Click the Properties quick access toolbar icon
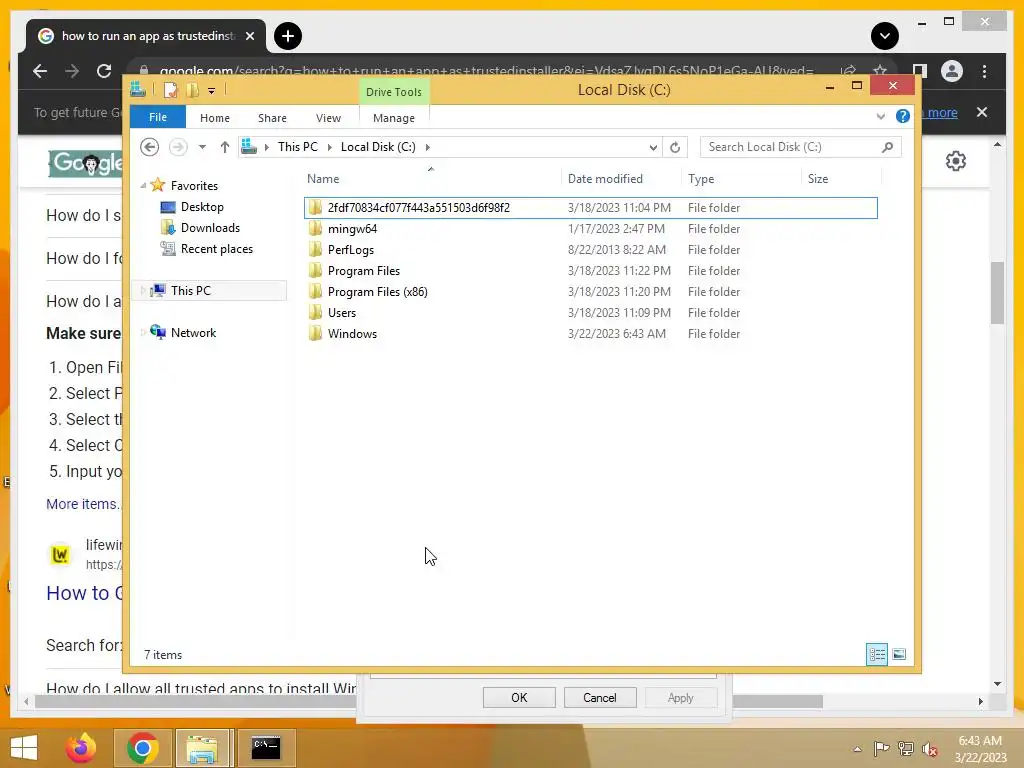Viewport: 1024px width, 768px height. [170, 90]
